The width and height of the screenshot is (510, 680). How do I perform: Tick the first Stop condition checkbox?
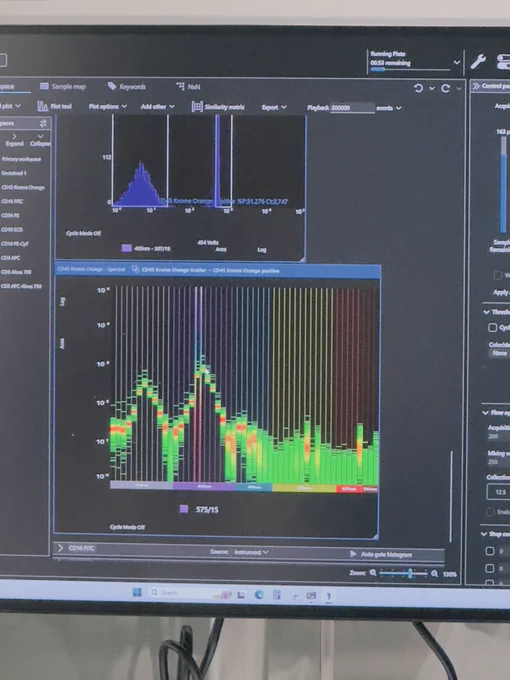click(x=490, y=551)
